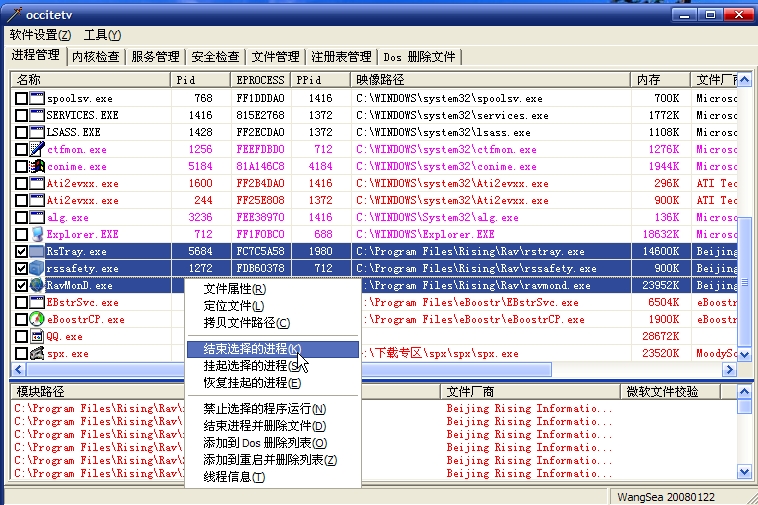Image resolution: width=758 pixels, height=505 pixels.
Task: Sort by the 映像路径 column header
Action: (491, 80)
